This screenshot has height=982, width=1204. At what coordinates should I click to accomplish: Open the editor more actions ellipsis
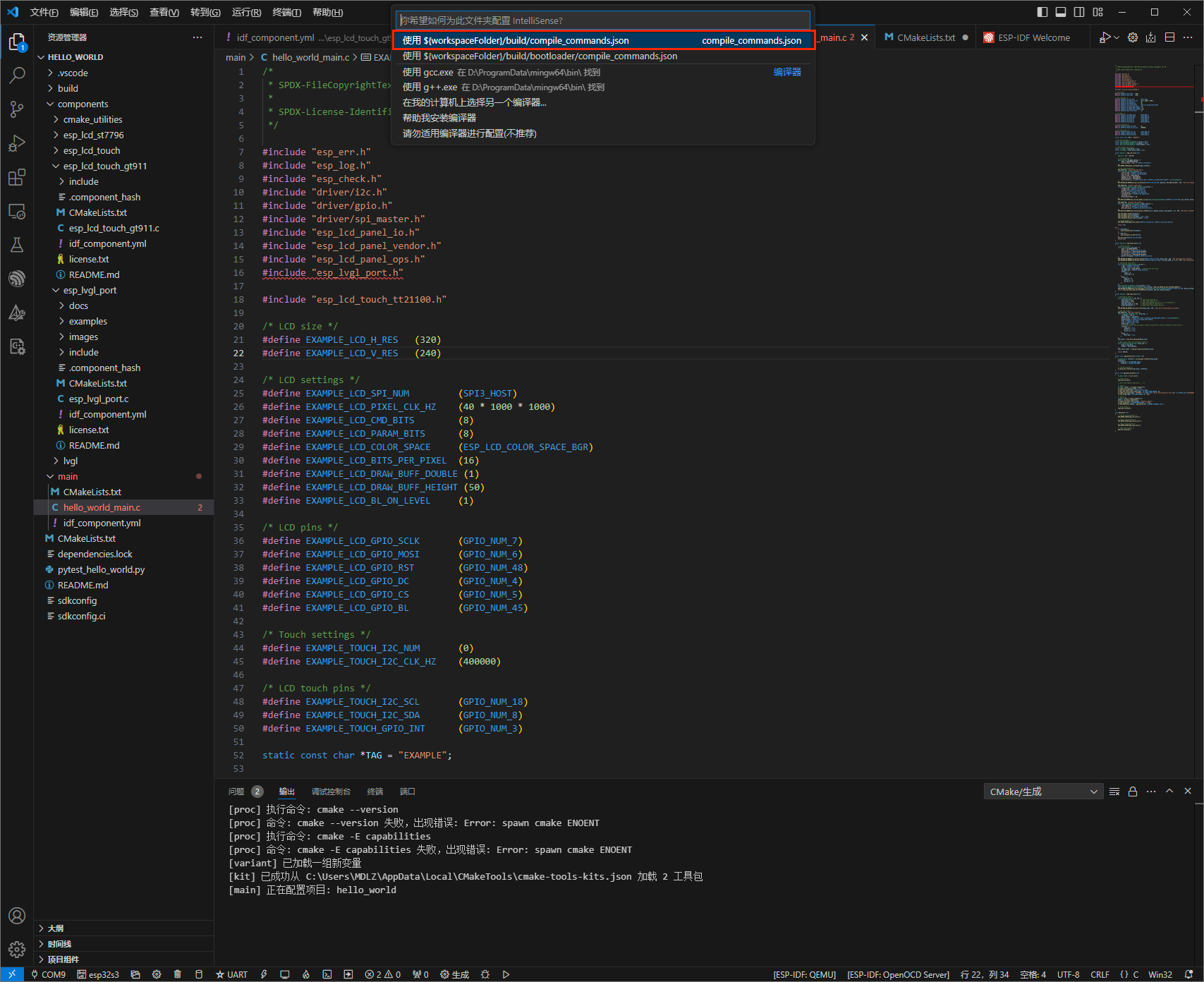tap(1188, 37)
